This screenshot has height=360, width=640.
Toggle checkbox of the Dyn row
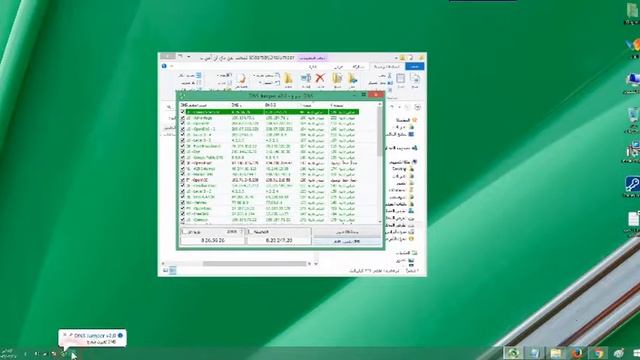(x=182, y=151)
